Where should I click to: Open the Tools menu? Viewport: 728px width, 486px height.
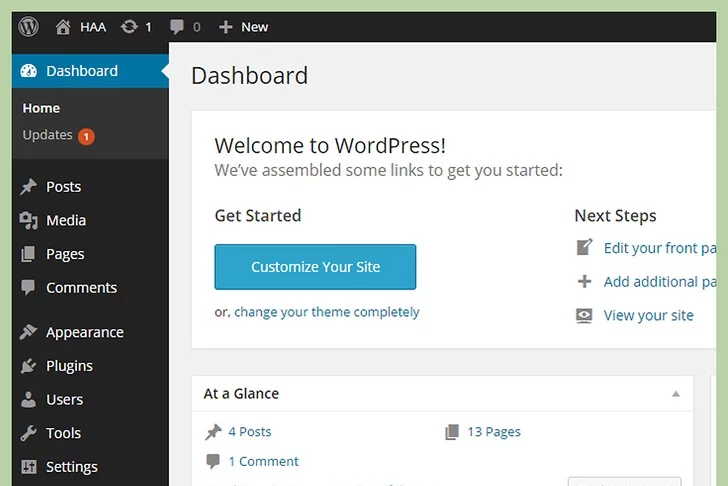click(63, 433)
